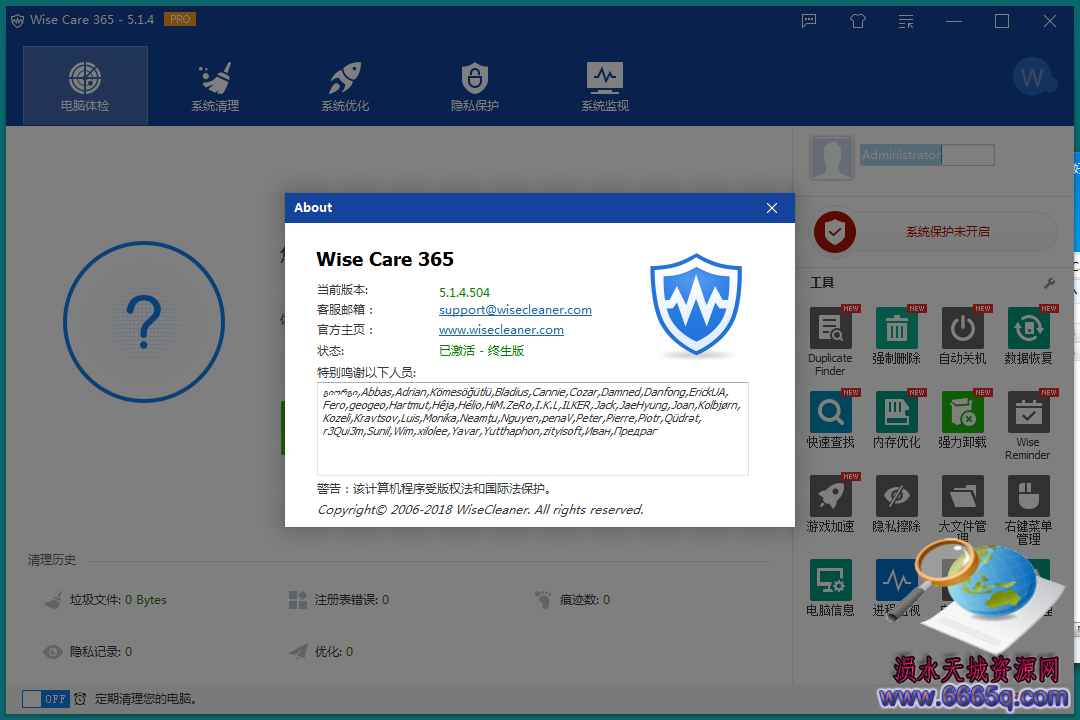This screenshot has width=1080, height=720.
Task: Click the Administrator username field
Action: [927, 155]
